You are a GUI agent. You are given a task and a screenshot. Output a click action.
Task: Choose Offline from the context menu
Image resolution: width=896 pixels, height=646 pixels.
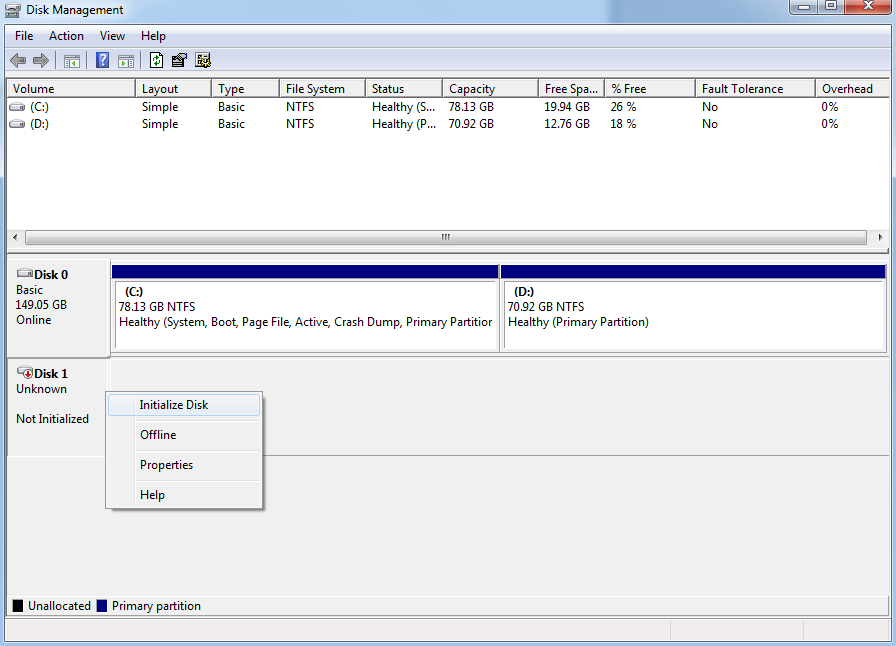184,435
